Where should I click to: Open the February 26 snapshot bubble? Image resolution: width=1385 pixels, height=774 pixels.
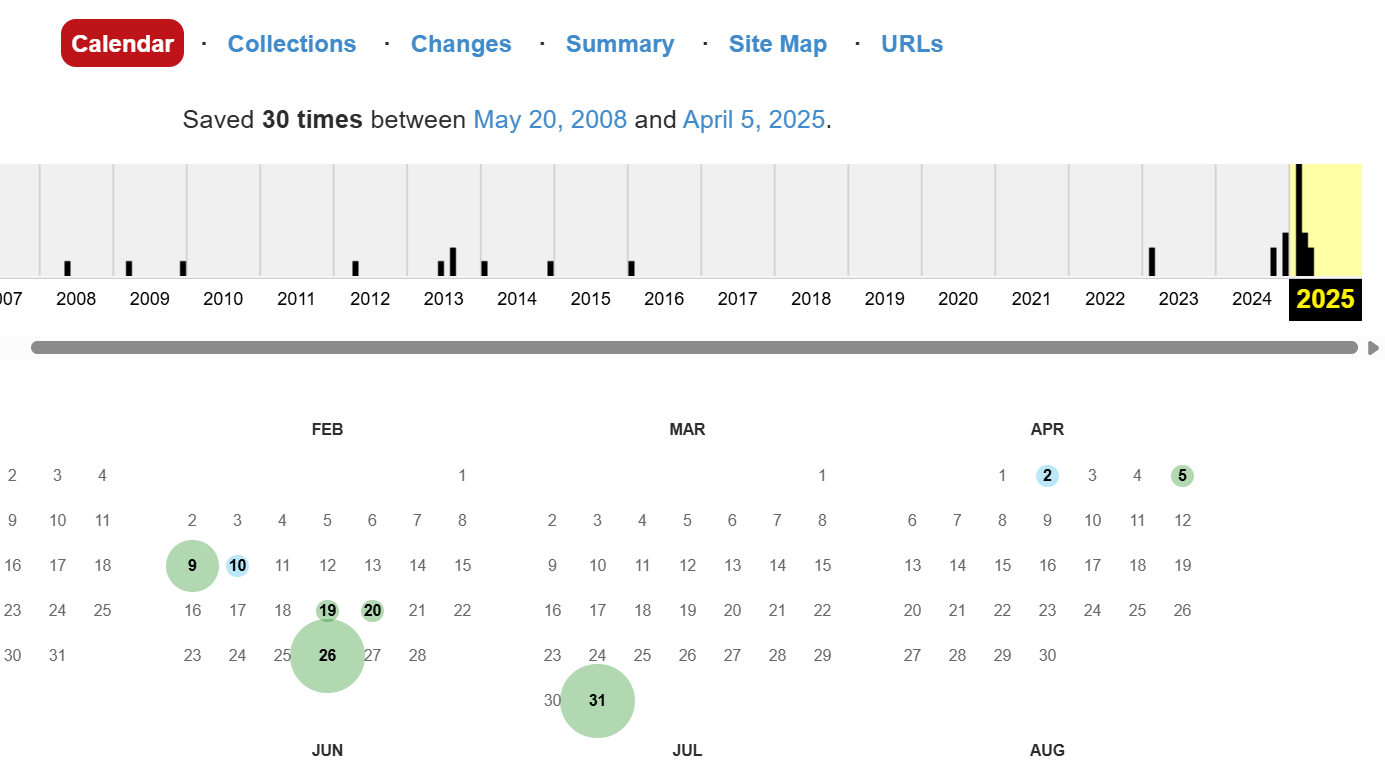(327, 656)
